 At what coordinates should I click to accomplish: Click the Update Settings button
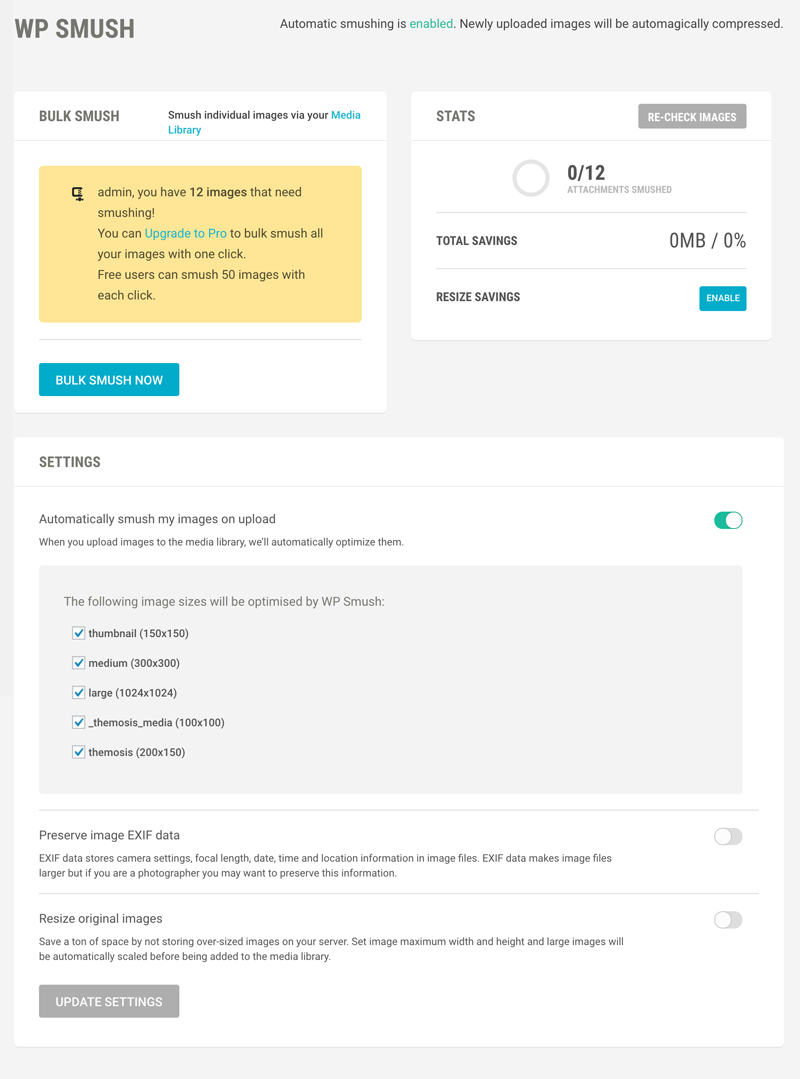[x=109, y=1001]
